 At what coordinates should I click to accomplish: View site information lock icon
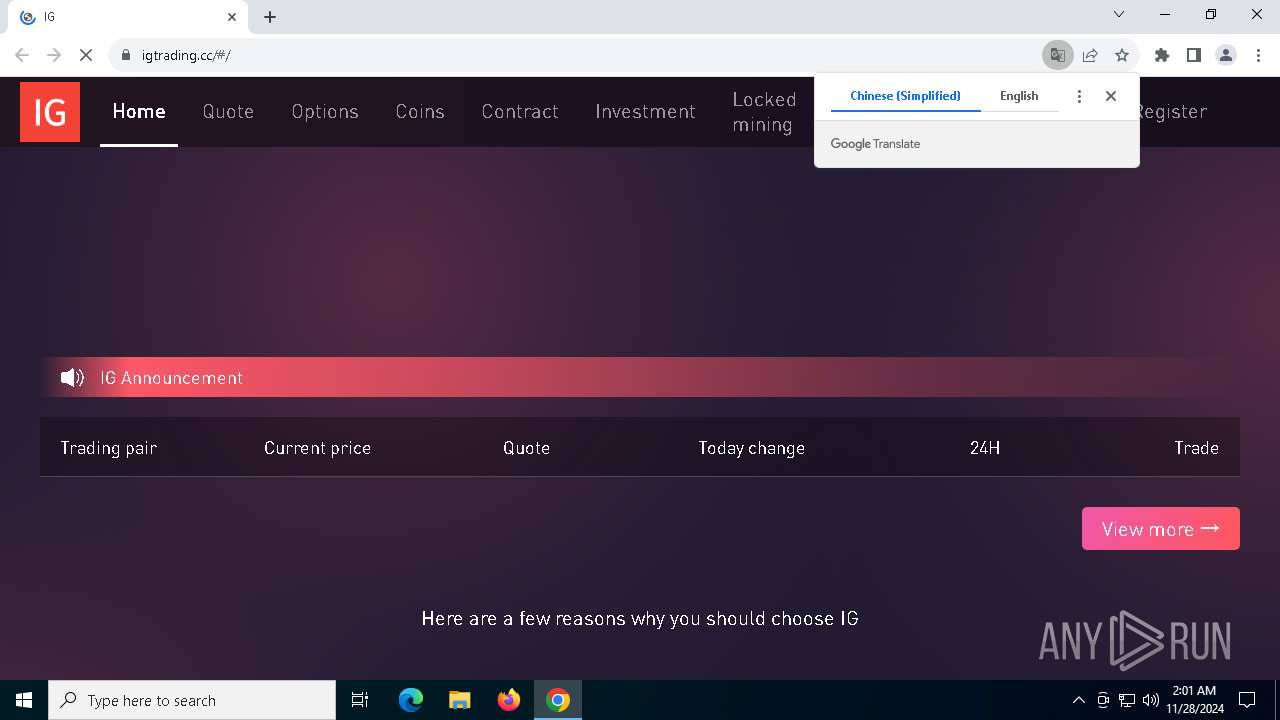[126, 55]
